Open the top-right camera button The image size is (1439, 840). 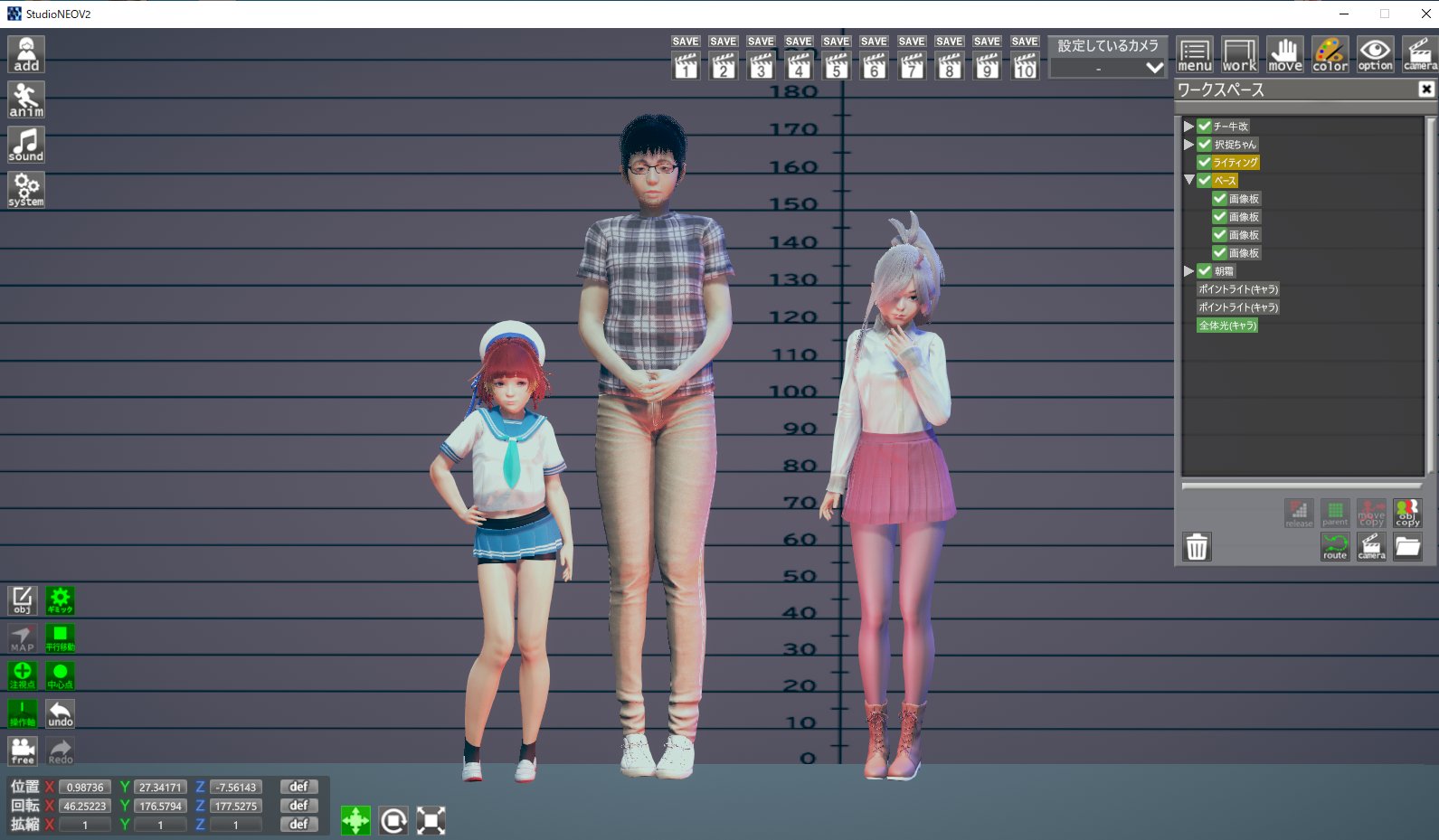tap(1420, 54)
